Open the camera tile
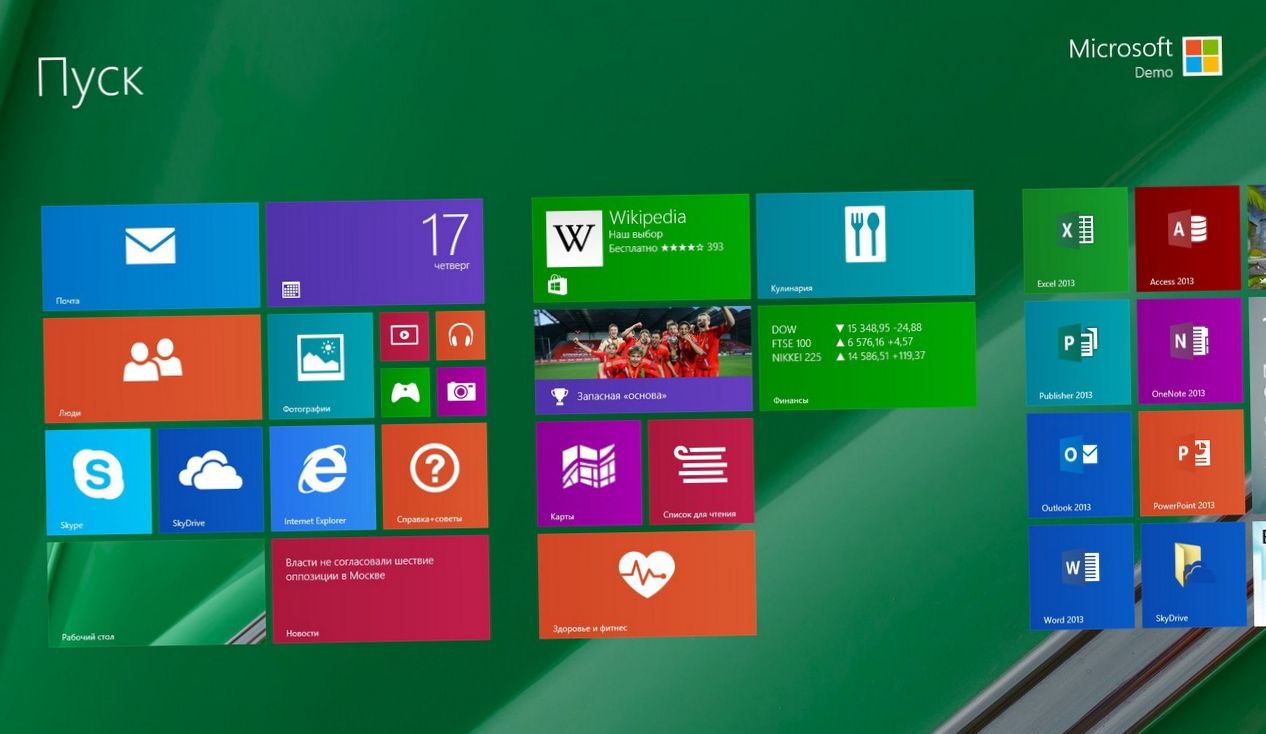1266x734 pixels. pos(461,391)
